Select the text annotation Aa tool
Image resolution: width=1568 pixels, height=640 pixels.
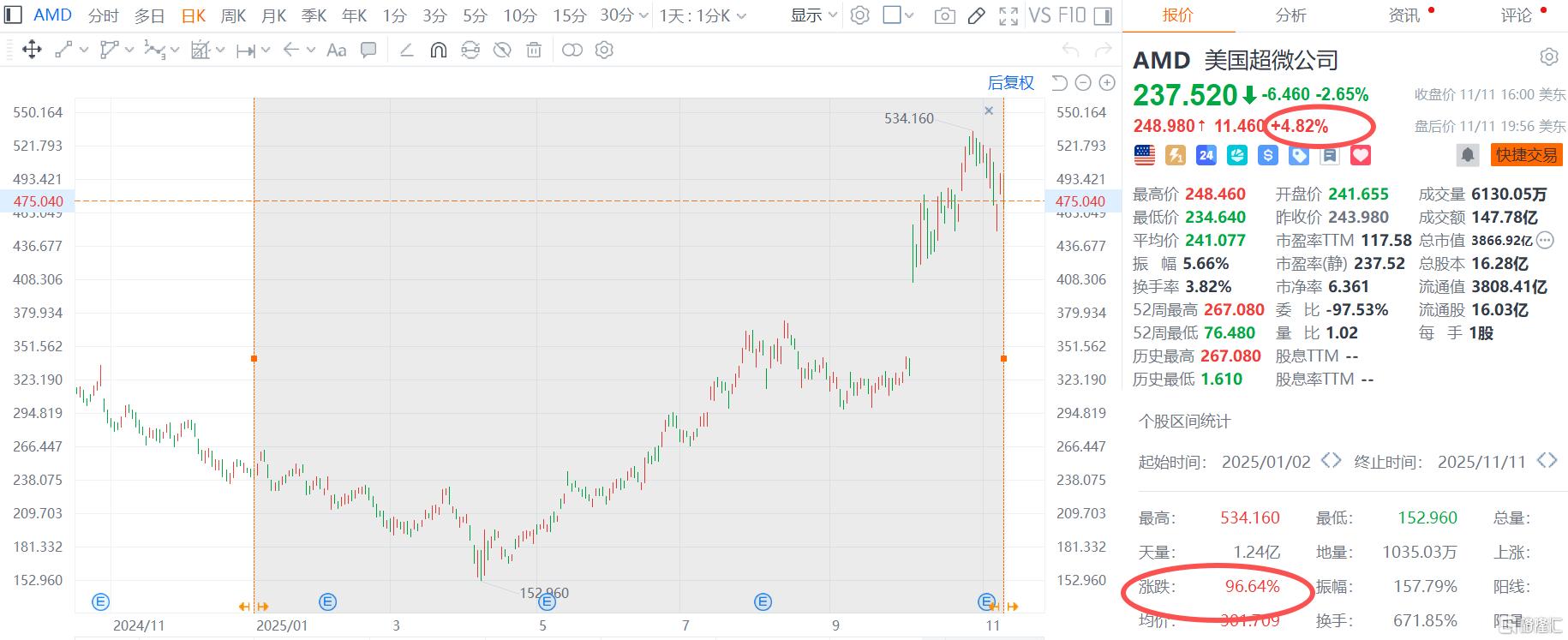pyautogui.click(x=337, y=51)
